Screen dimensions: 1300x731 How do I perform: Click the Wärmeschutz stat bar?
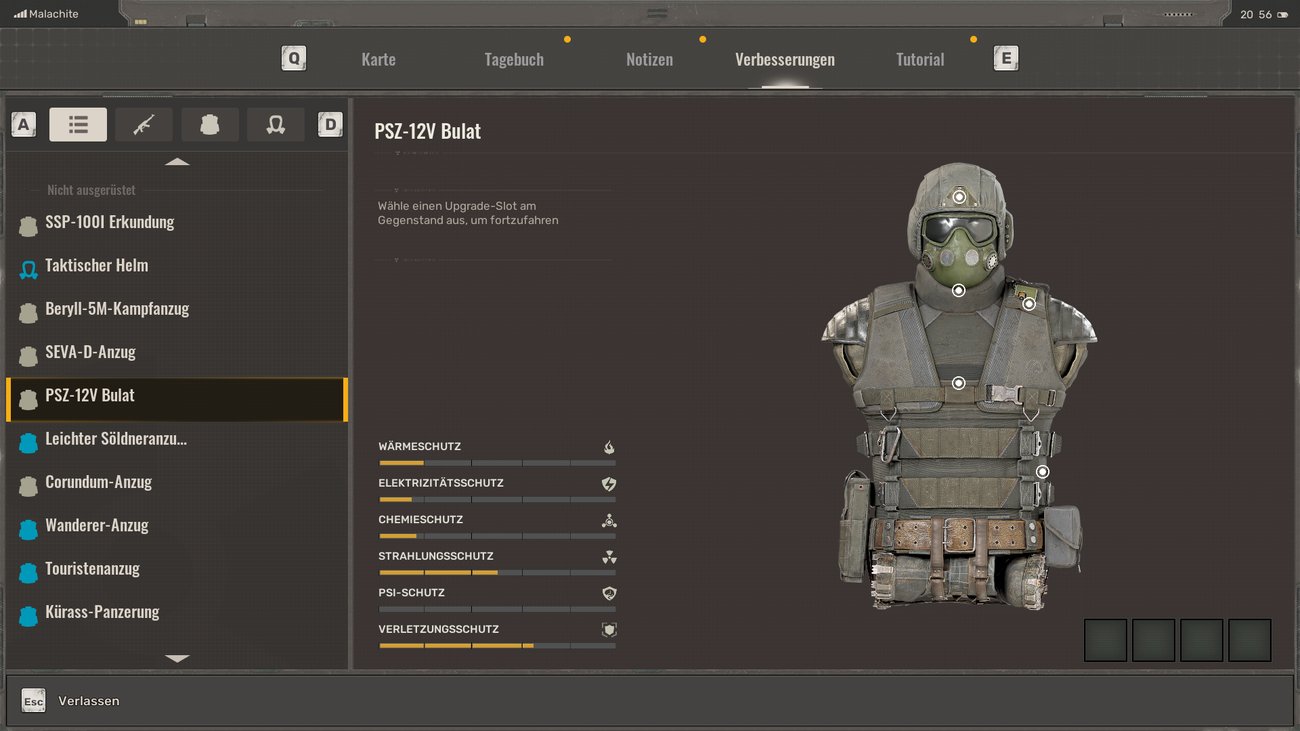coord(497,463)
